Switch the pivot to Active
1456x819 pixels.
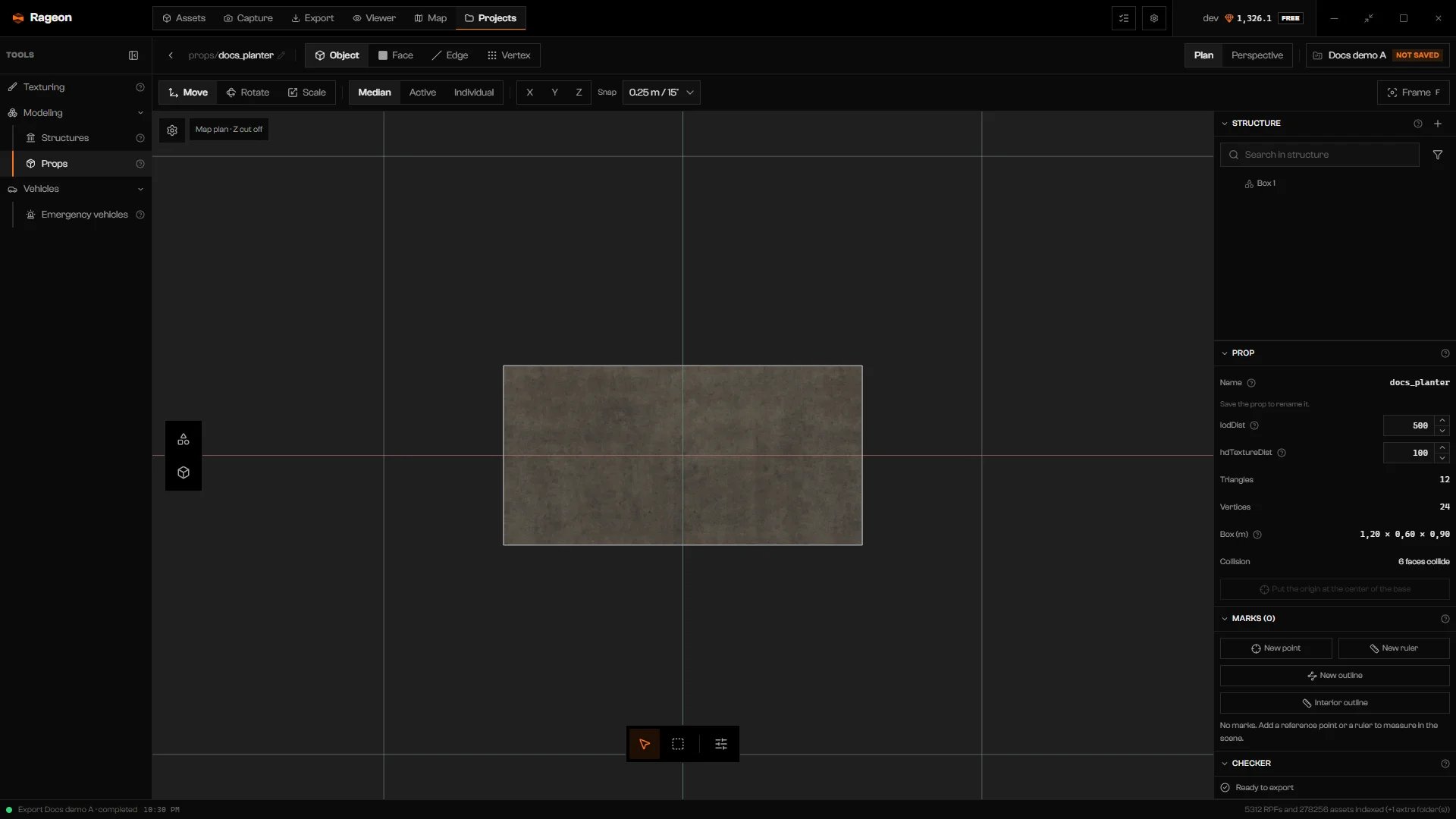422,93
